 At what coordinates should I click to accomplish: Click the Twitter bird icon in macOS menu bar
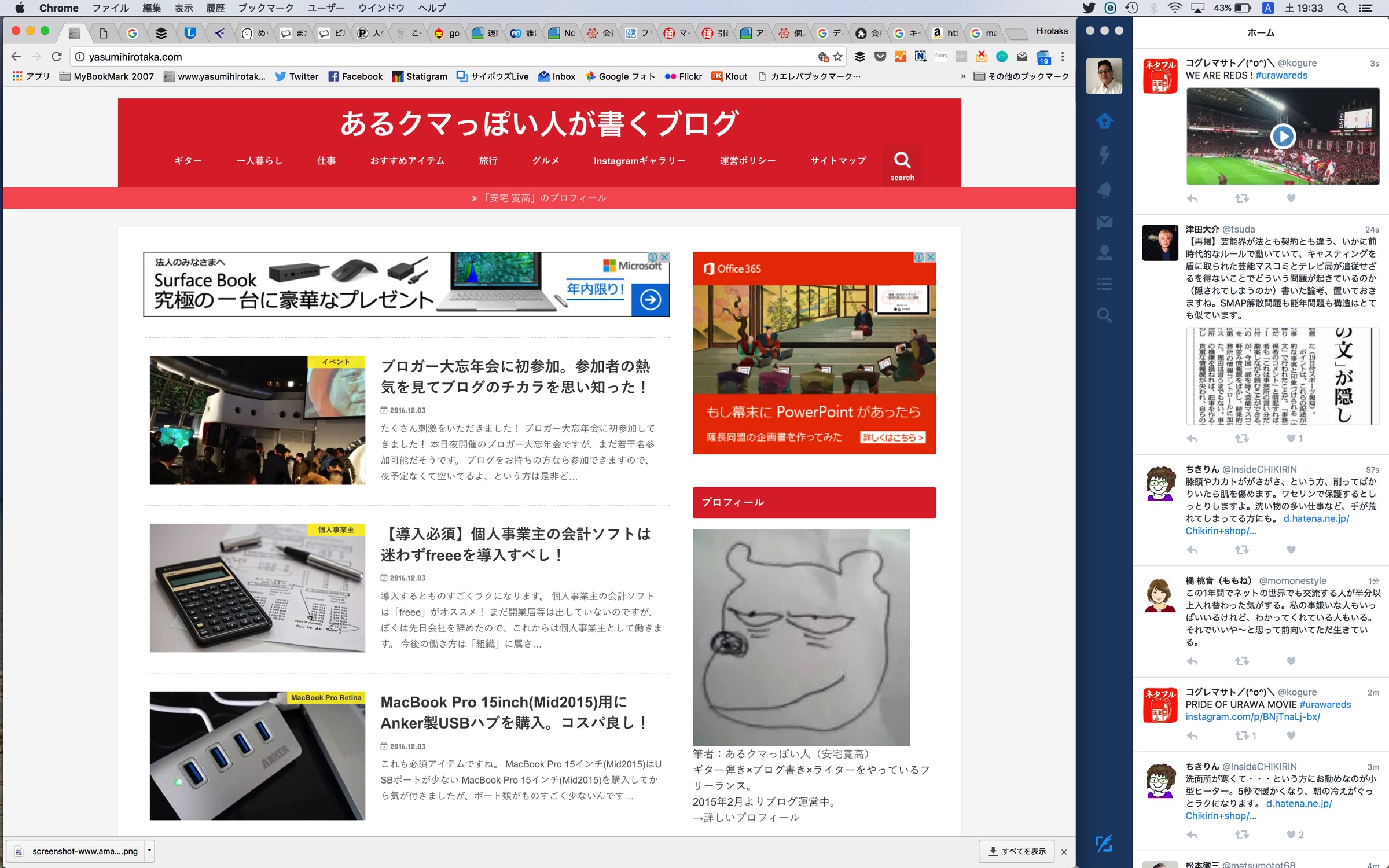point(1089,8)
